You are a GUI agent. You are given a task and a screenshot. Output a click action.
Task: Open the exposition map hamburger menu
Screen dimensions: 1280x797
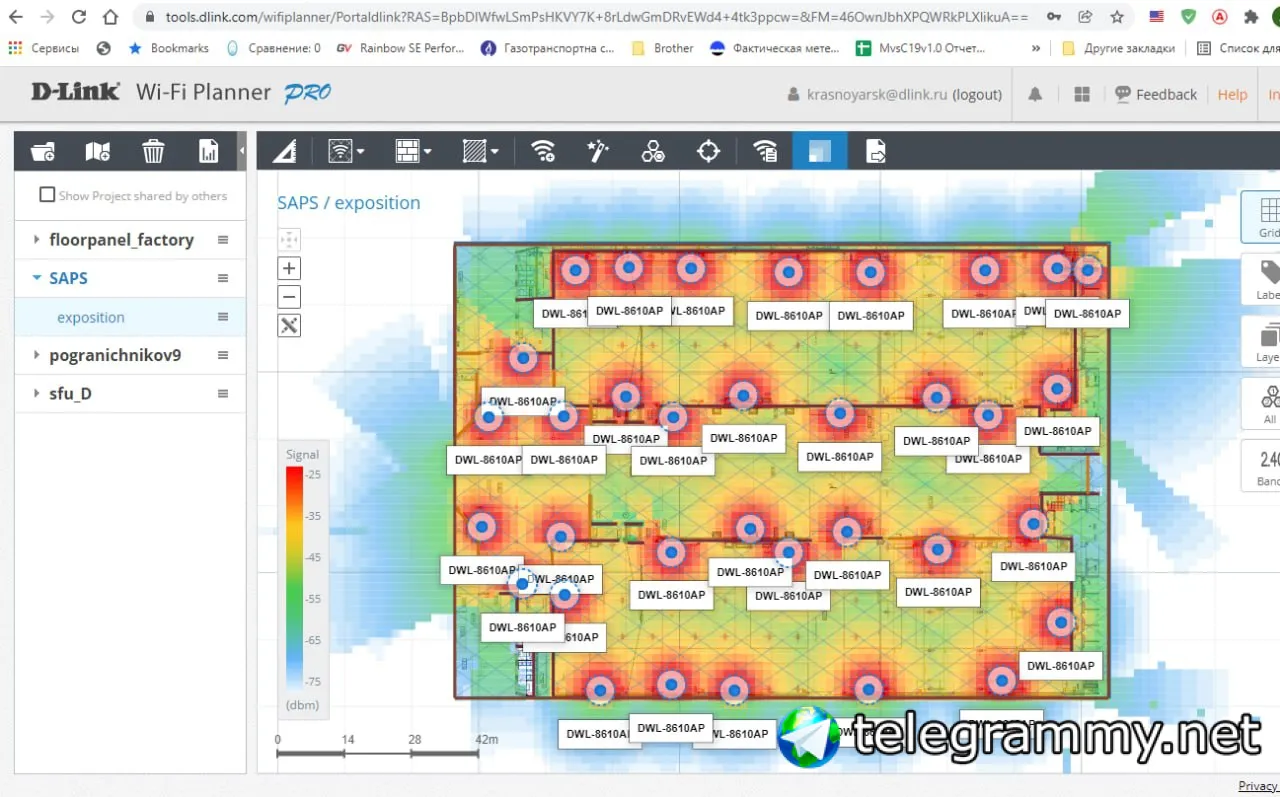223,317
